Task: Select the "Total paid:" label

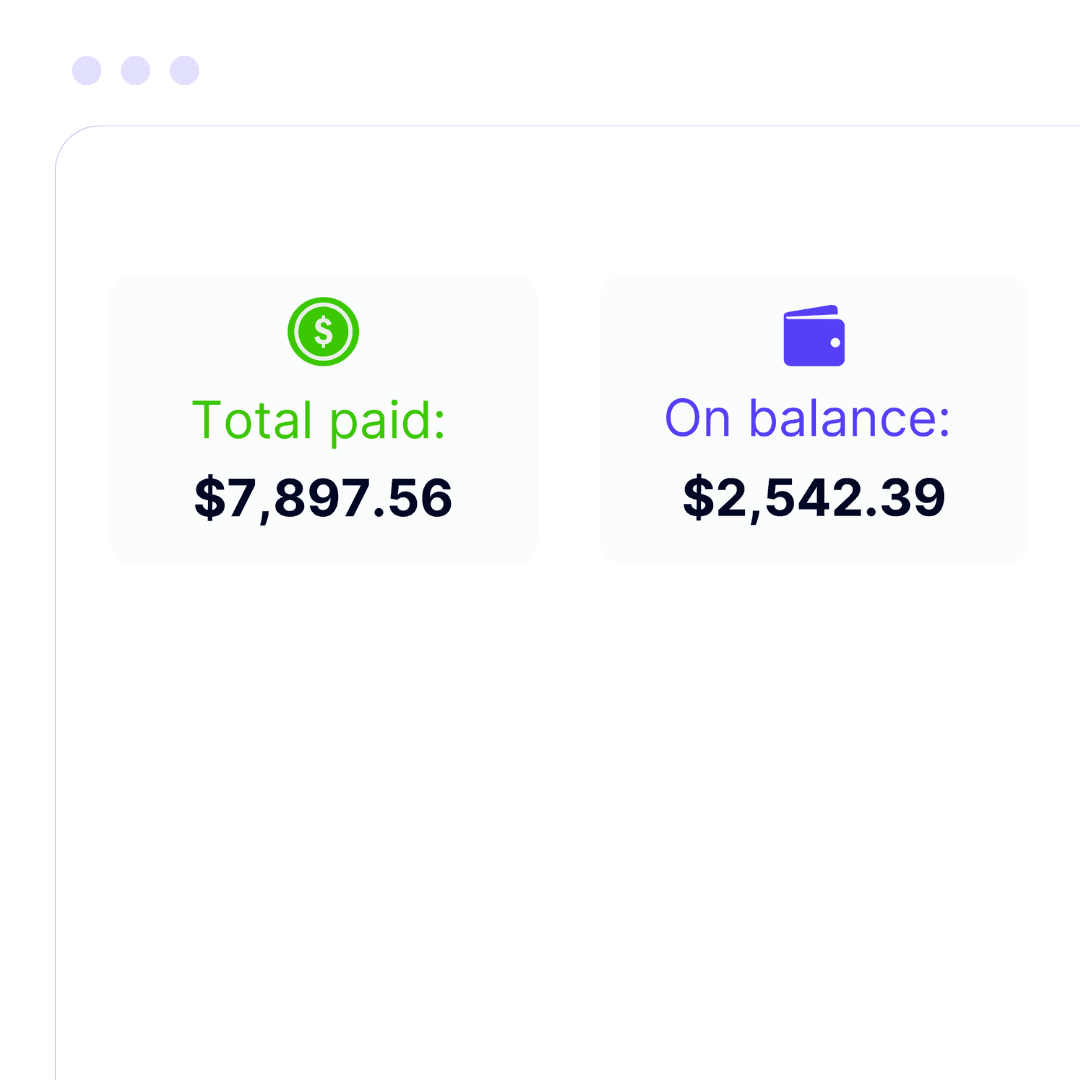Action: tap(319, 421)
